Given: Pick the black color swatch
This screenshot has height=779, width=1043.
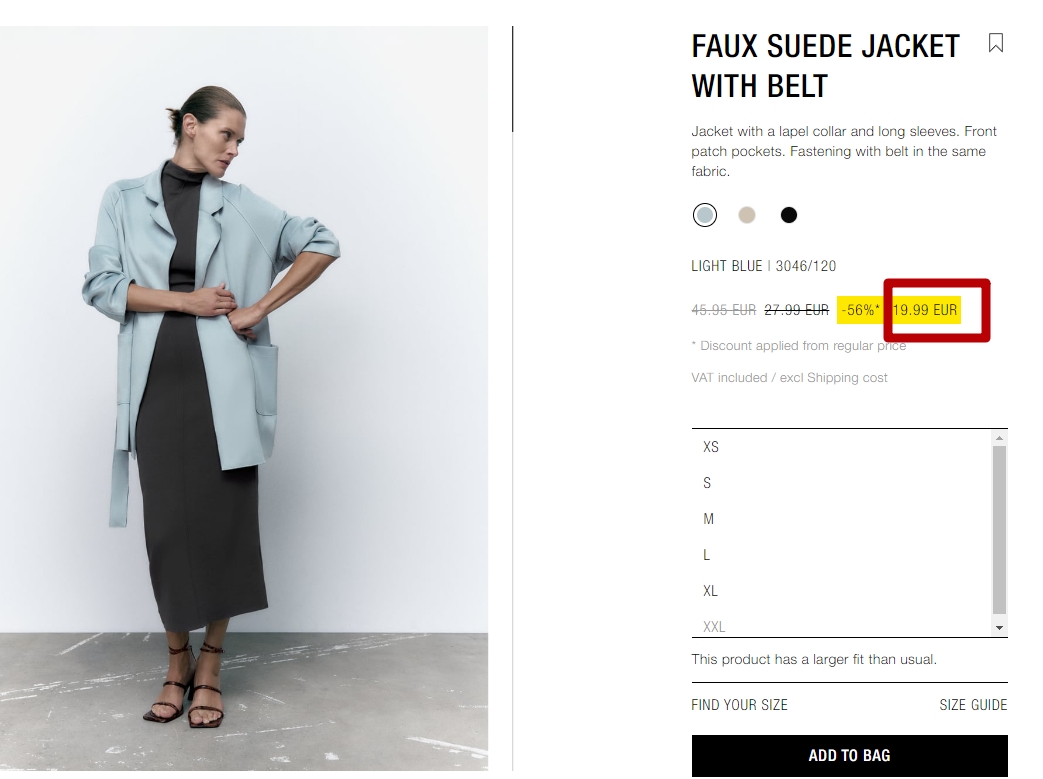Looking at the screenshot, I should (788, 215).
